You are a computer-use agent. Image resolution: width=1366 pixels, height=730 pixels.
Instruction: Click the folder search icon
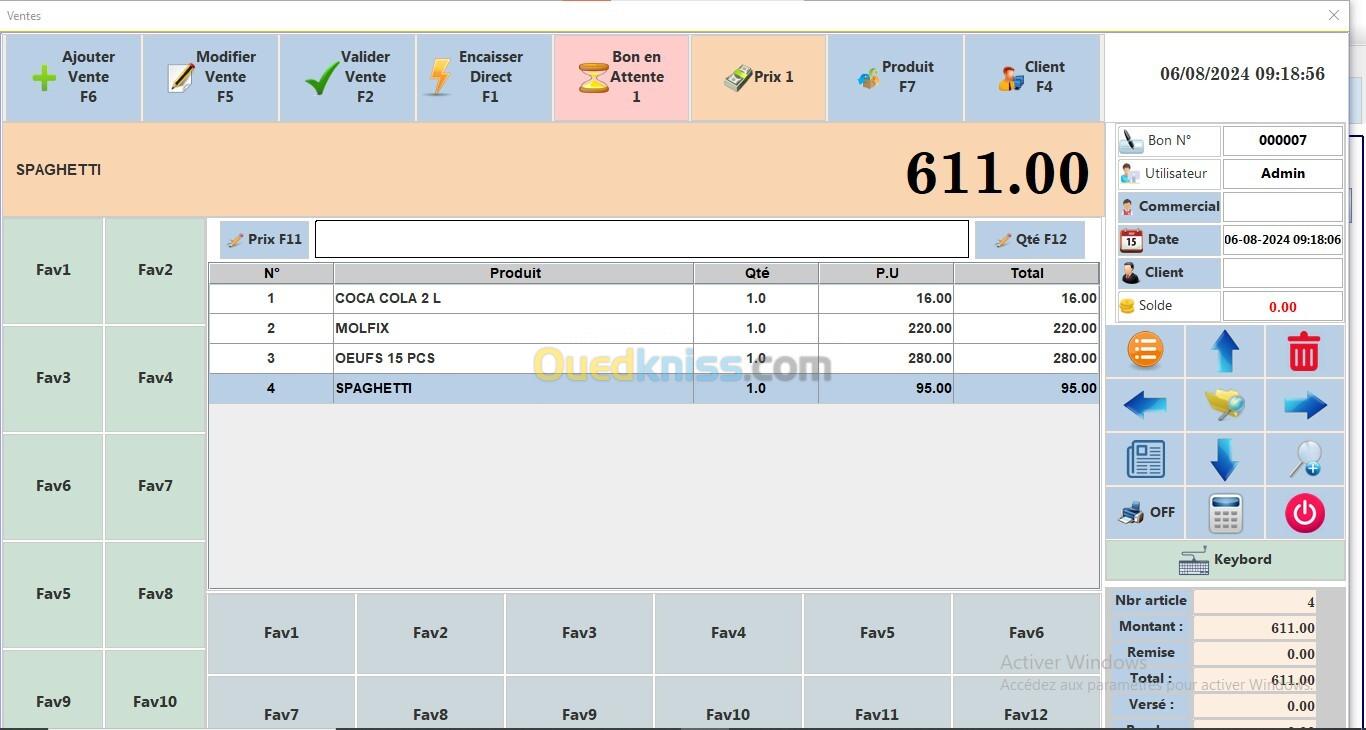(x=1225, y=405)
